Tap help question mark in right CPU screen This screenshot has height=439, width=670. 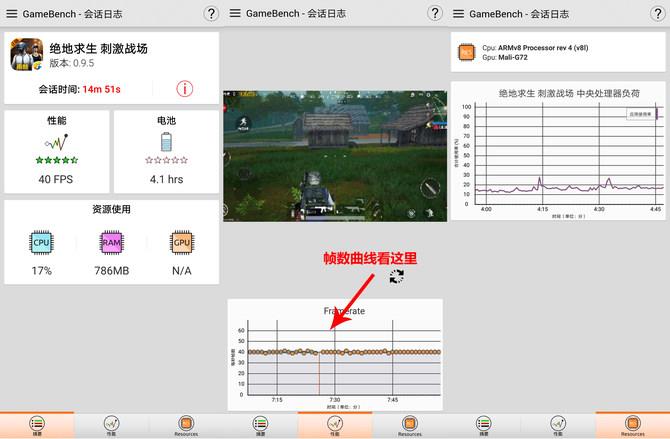point(658,14)
